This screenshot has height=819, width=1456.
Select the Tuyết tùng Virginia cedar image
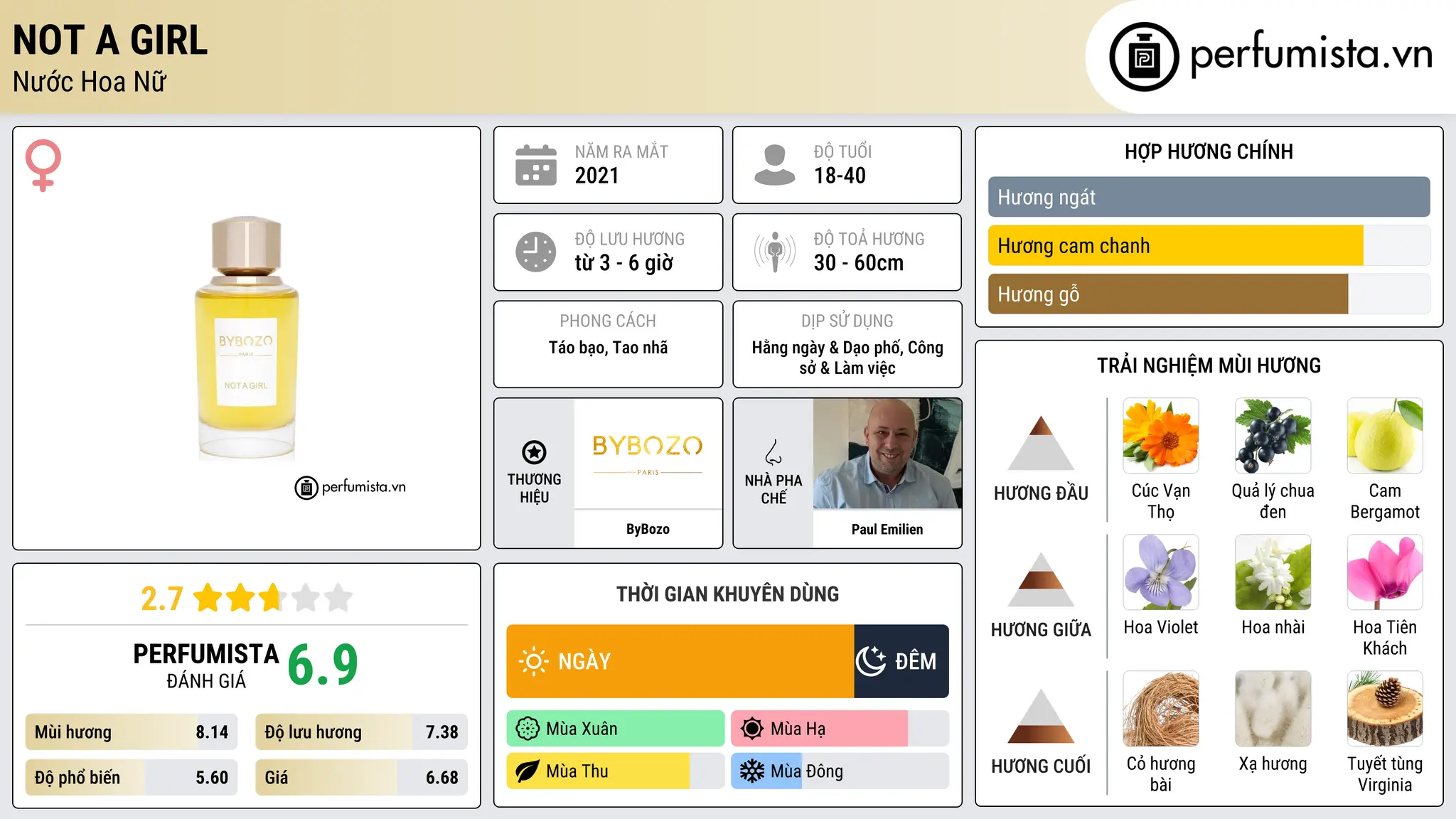tap(1385, 709)
